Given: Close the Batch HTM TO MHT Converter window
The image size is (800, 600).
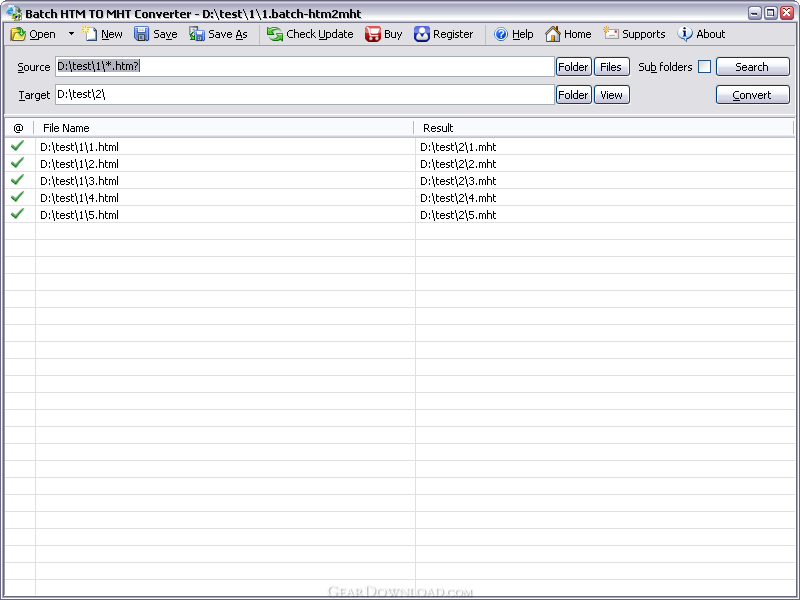Looking at the screenshot, I should pos(787,13).
